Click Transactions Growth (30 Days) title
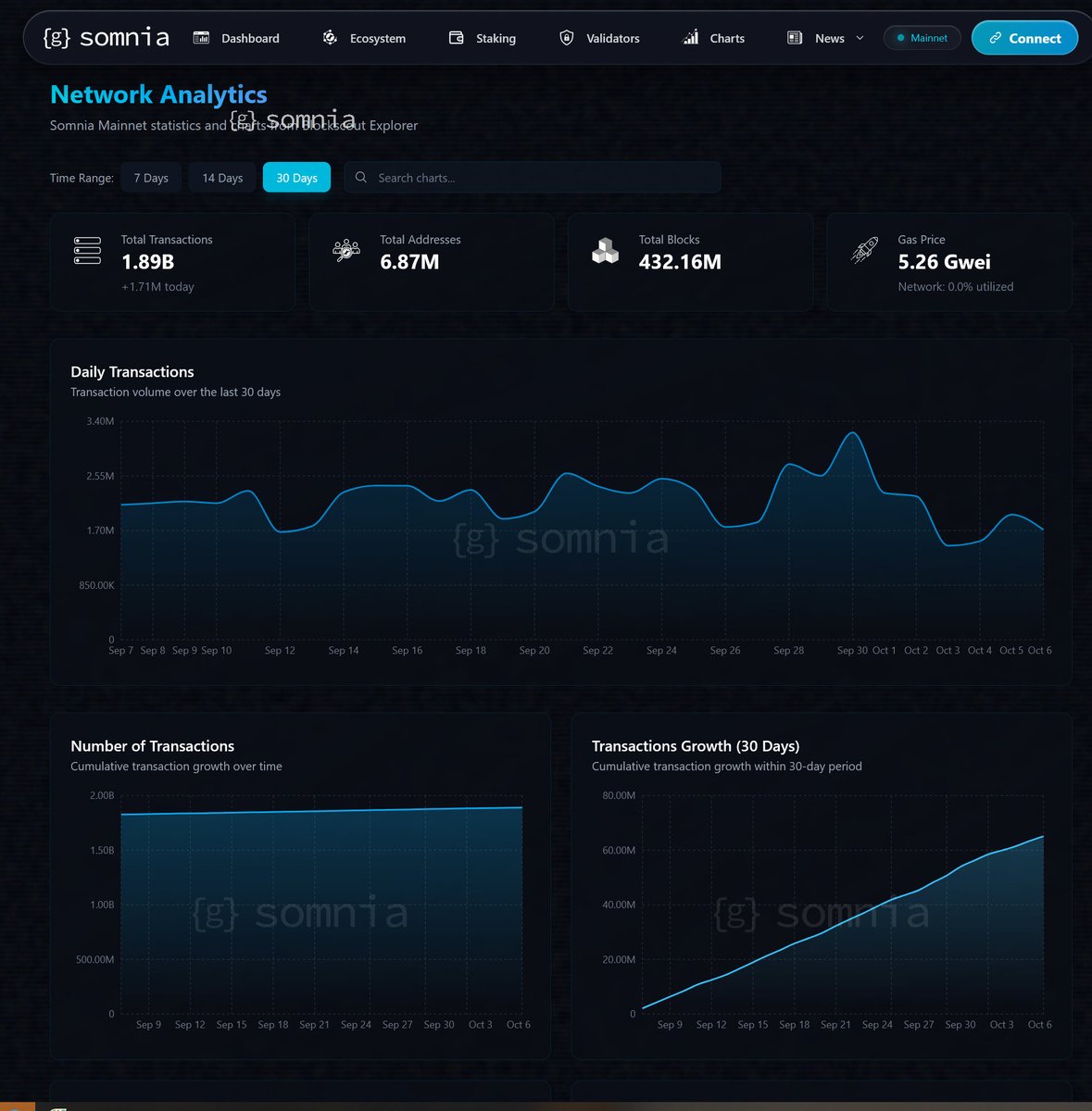This screenshot has height=1111, width=1092. [696, 745]
